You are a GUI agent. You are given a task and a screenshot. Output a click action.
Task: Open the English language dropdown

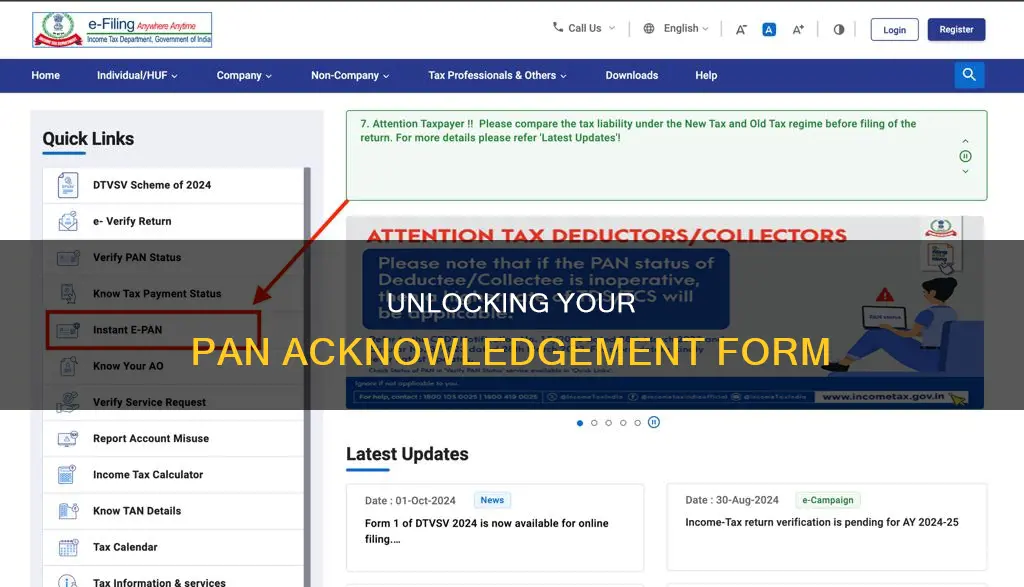[686, 28]
